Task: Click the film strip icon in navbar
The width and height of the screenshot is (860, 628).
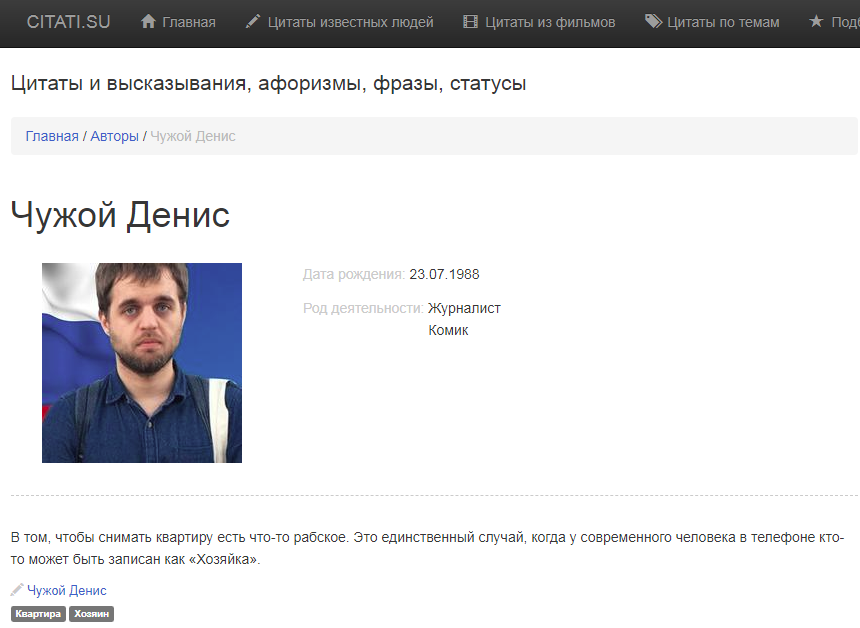Action: click(470, 21)
